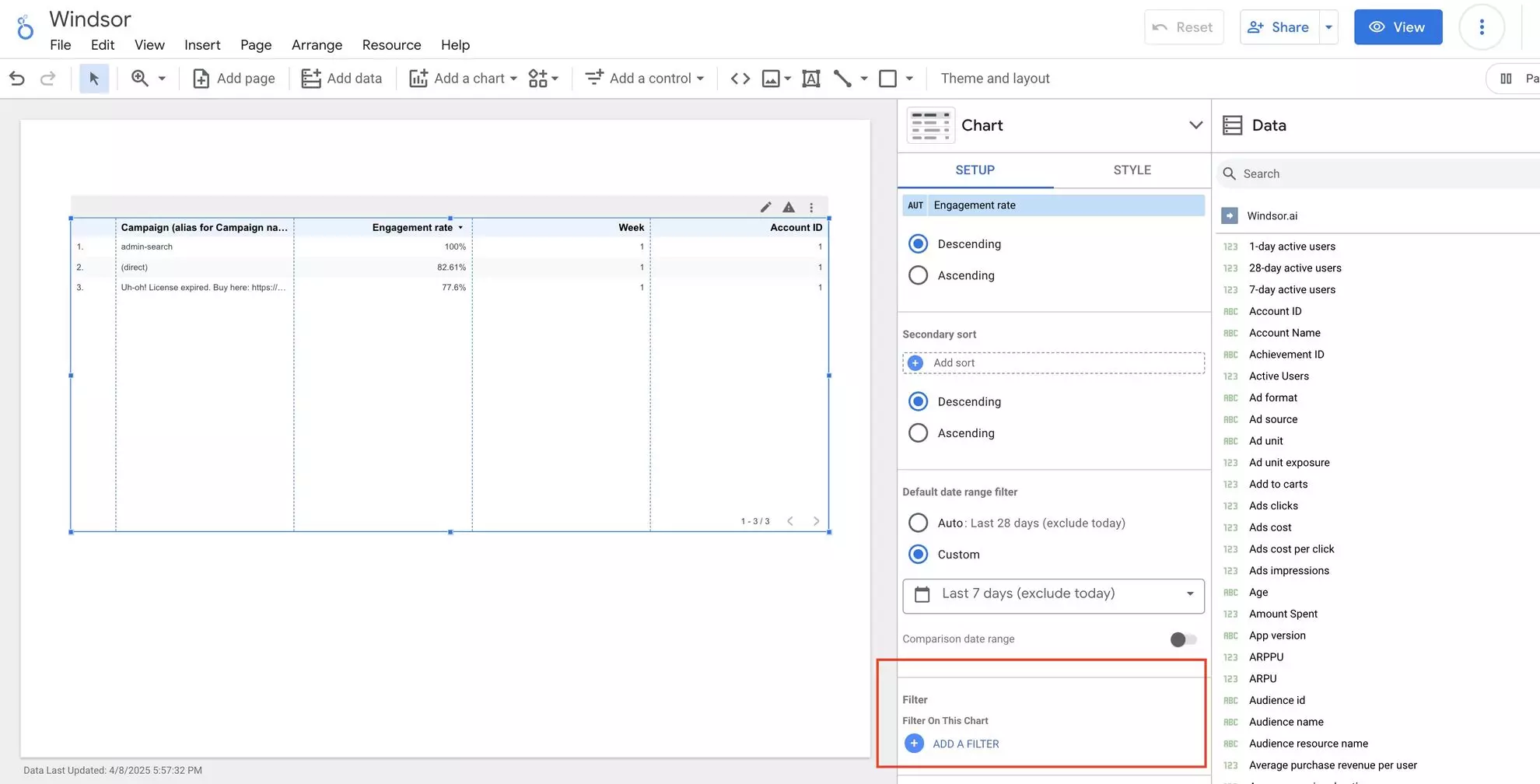Go to the next table page
The width and height of the screenshot is (1540, 784).
pos(816,521)
